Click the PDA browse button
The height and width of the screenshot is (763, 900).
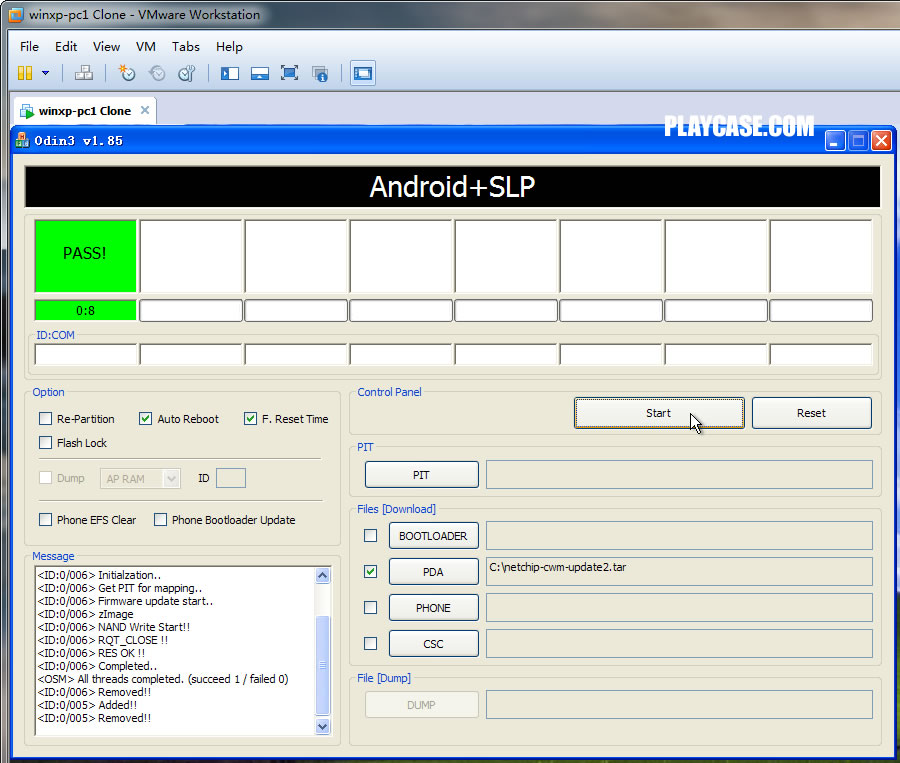pyautogui.click(x=433, y=572)
